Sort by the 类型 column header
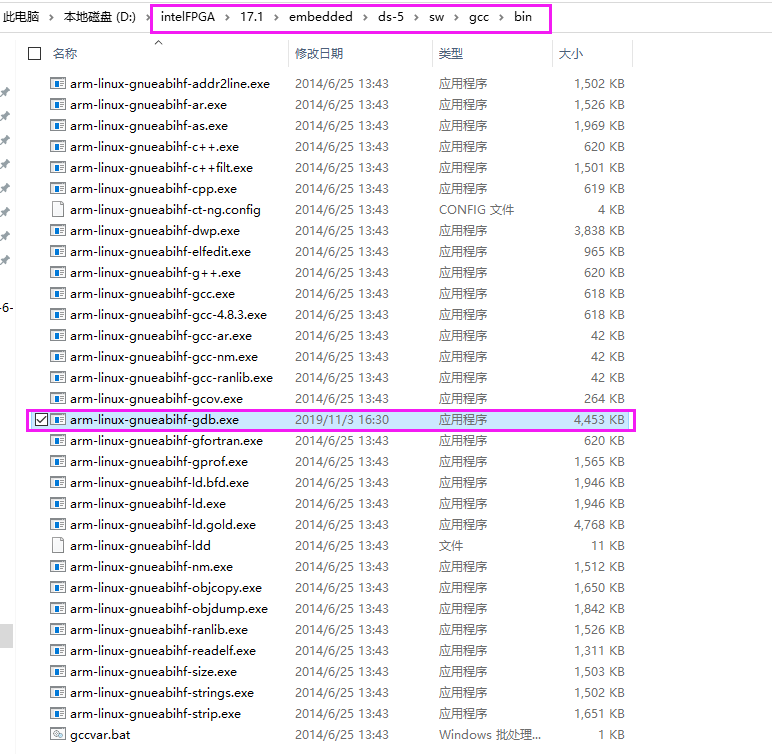Image resolution: width=772 pixels, height=754 pixels. 450,54
